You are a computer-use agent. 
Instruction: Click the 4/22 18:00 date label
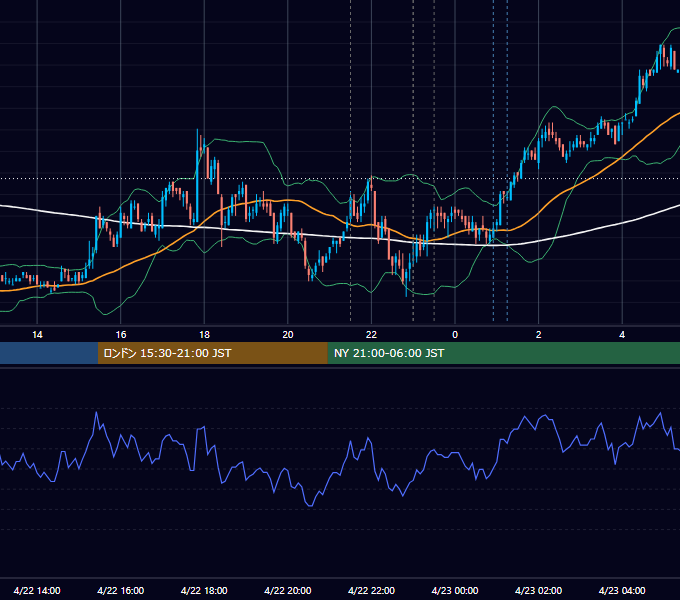204,590
